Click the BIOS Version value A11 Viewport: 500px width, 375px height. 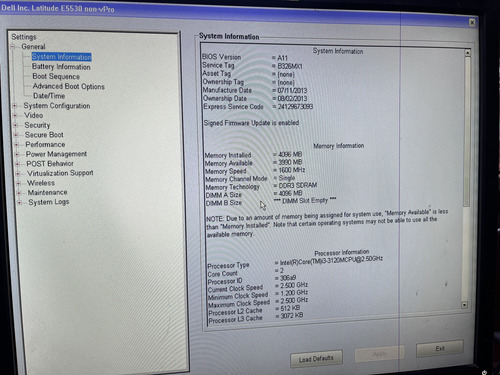click(x=282, y=58)
